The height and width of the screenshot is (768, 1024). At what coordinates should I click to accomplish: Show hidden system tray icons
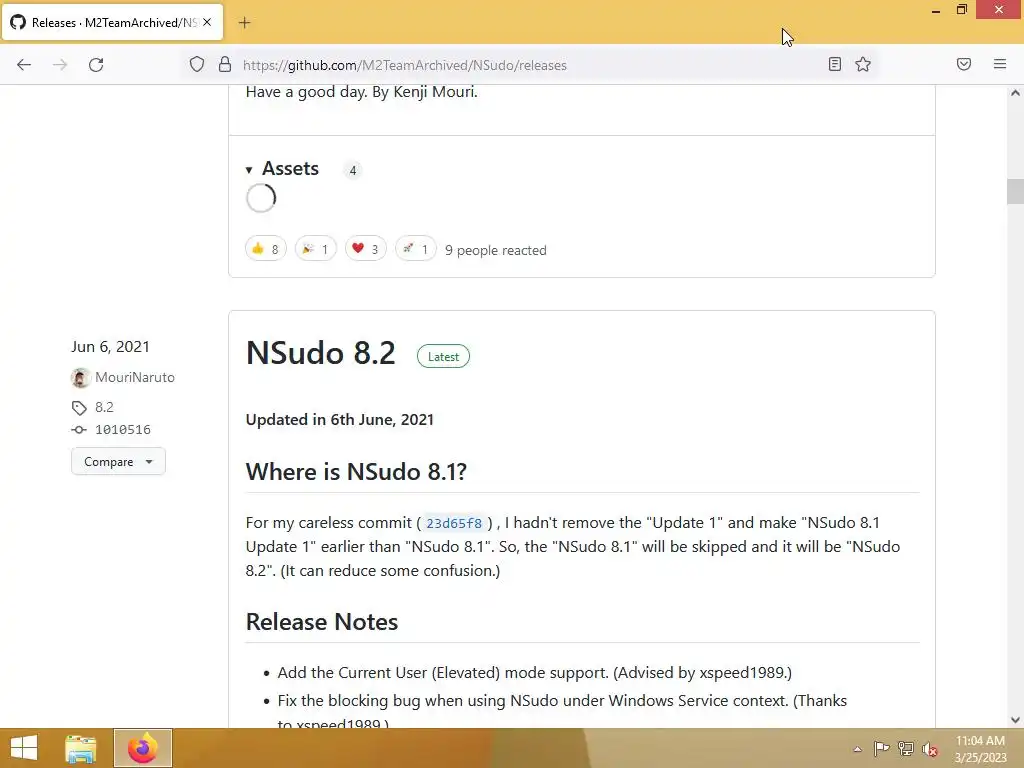pos(857,749)
